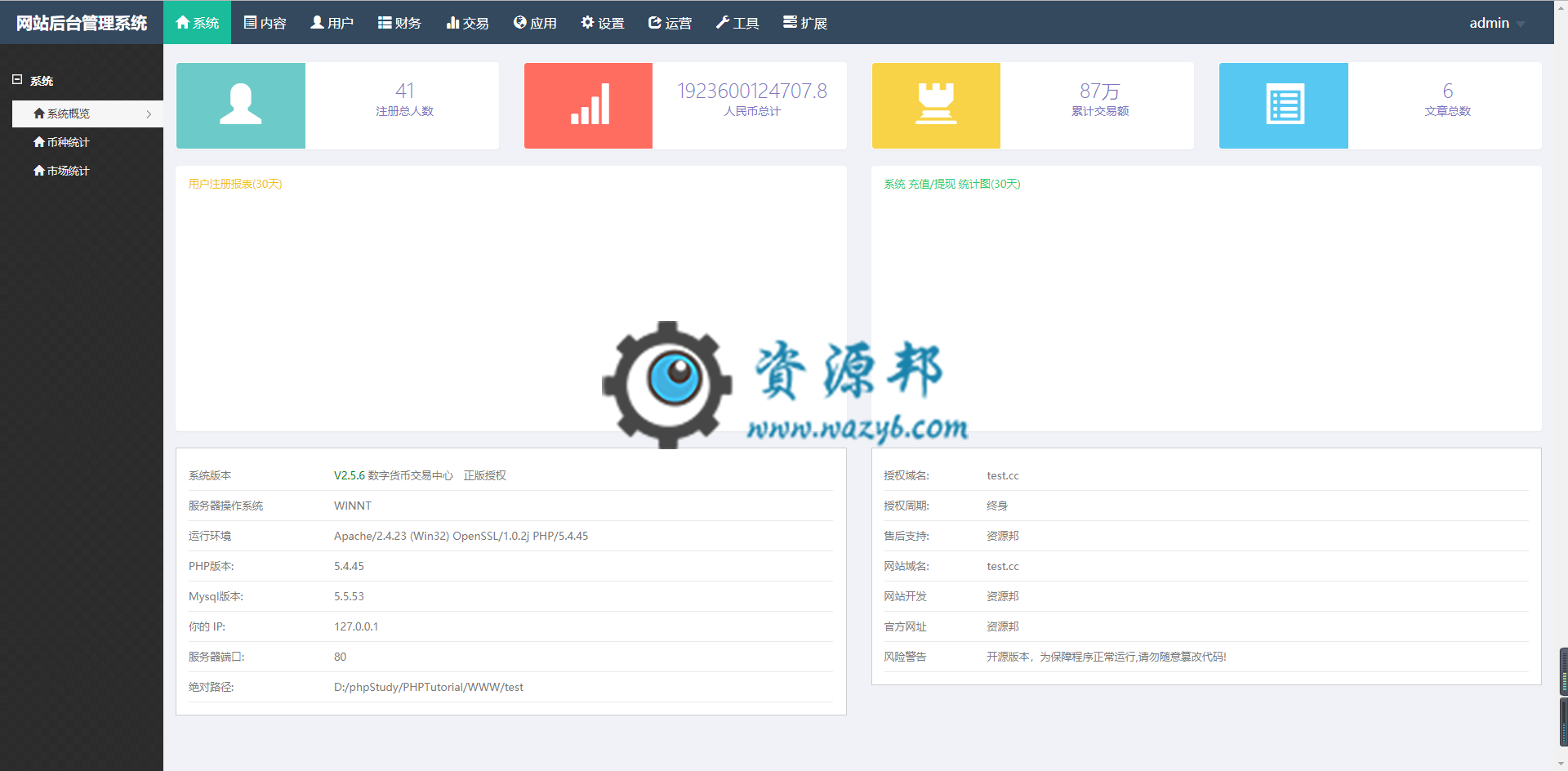Click the PHP版本 value 5.4.45
The image size is (1568, 771).
[349, 566]
